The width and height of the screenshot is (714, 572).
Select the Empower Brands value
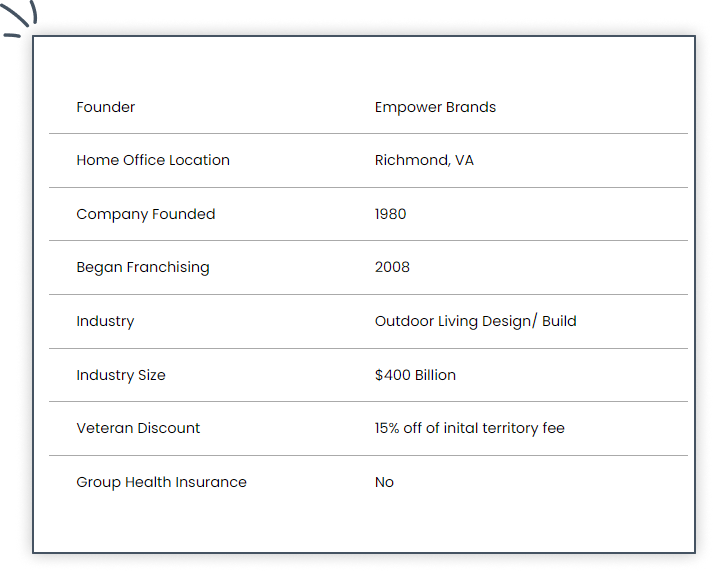coord(435,107)
